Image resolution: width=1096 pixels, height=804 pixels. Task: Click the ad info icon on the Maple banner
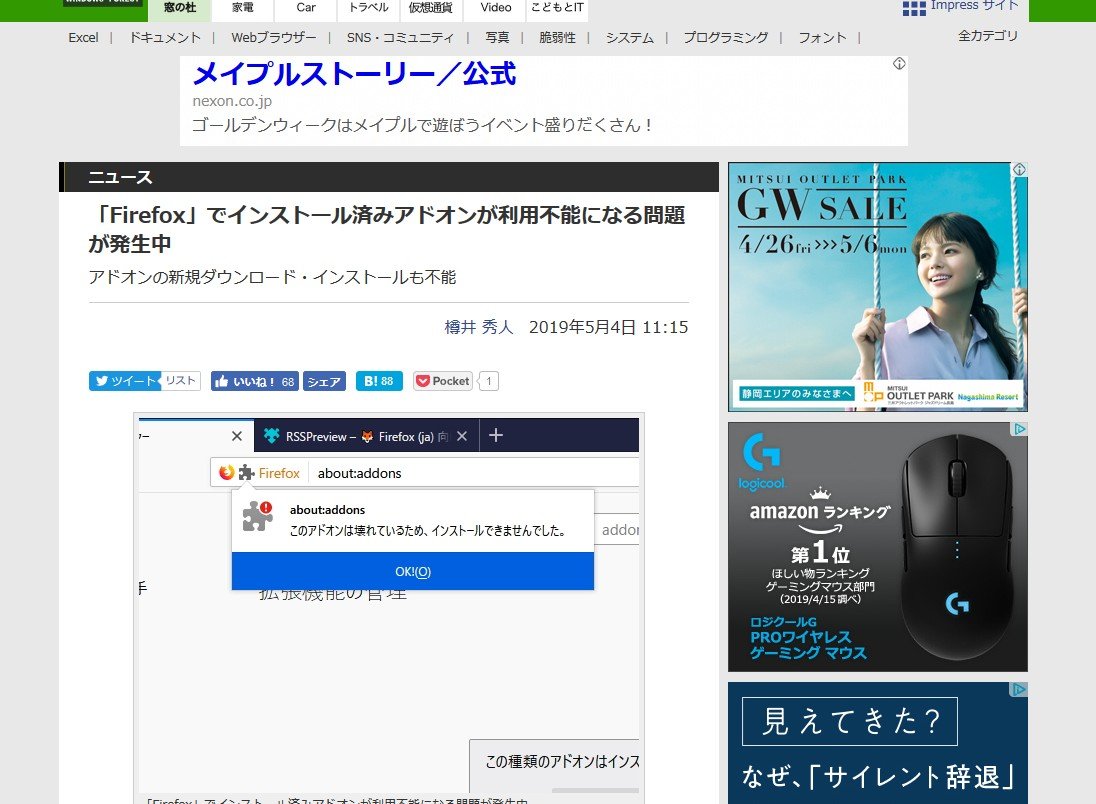pyautogui.click(x=899, y=64)
